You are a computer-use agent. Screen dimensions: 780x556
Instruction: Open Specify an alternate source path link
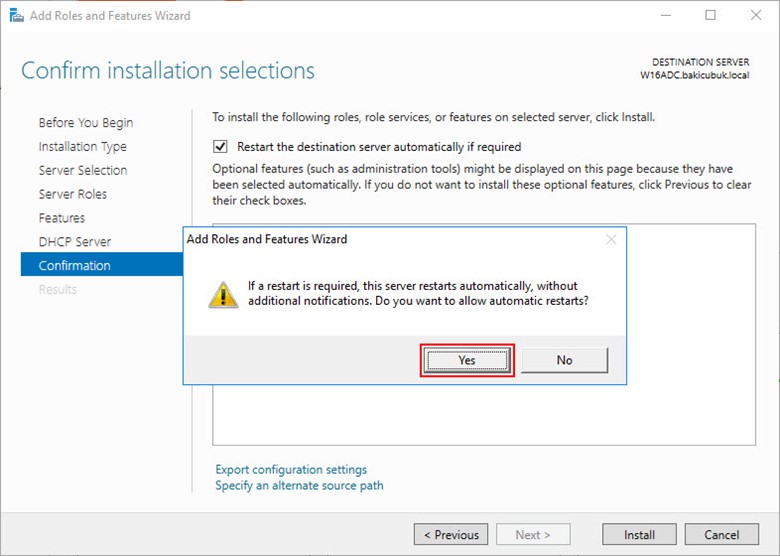pos(299,486)
